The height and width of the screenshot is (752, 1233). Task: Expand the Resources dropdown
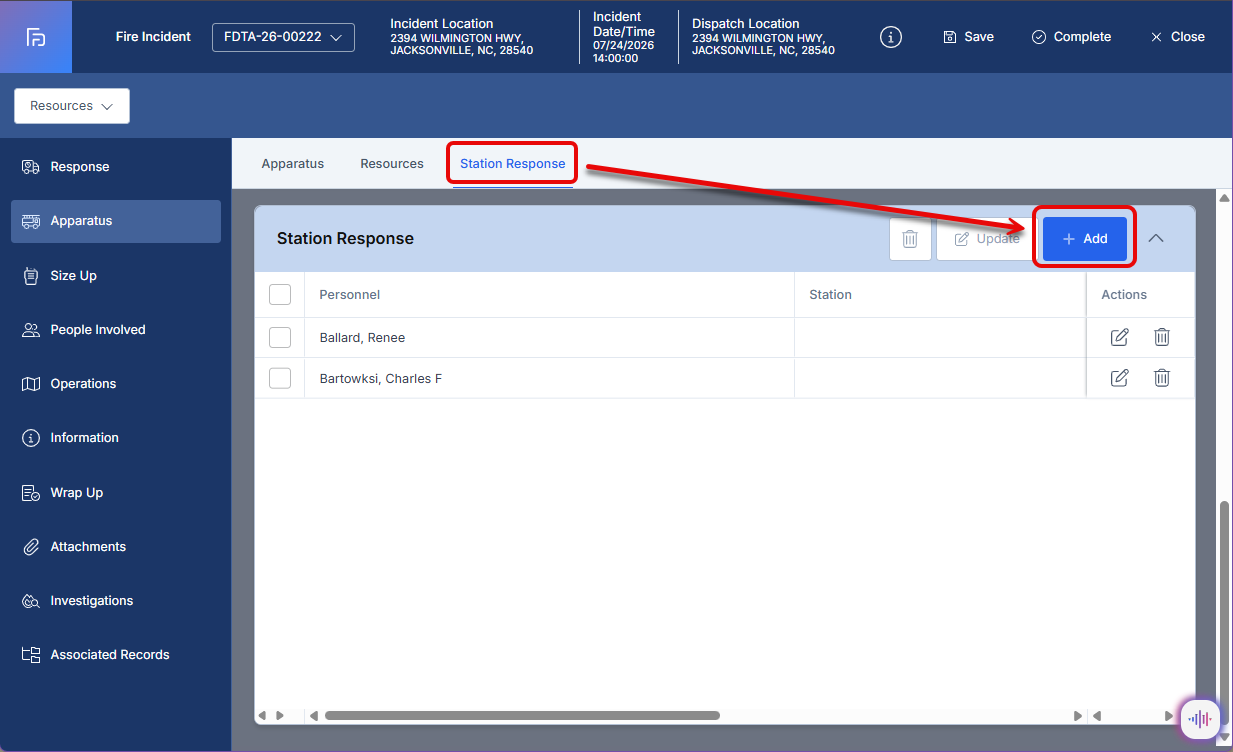tap(72, 106)
